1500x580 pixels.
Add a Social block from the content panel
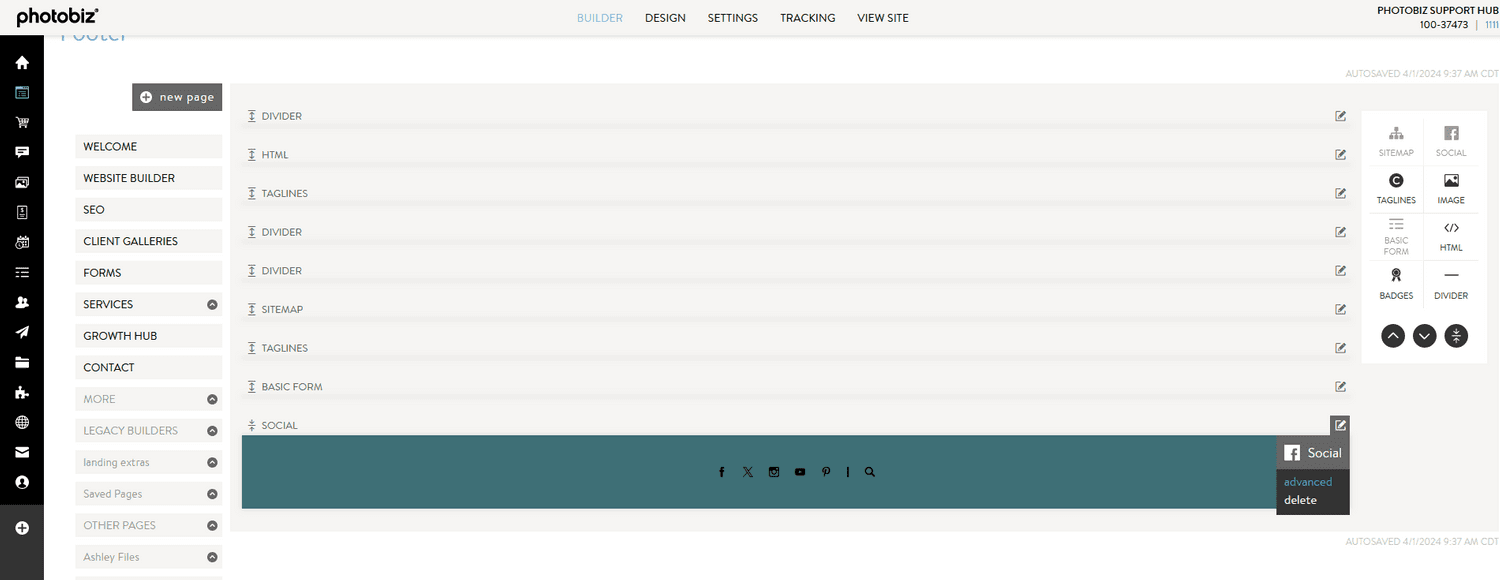(x=1451, y=140)
